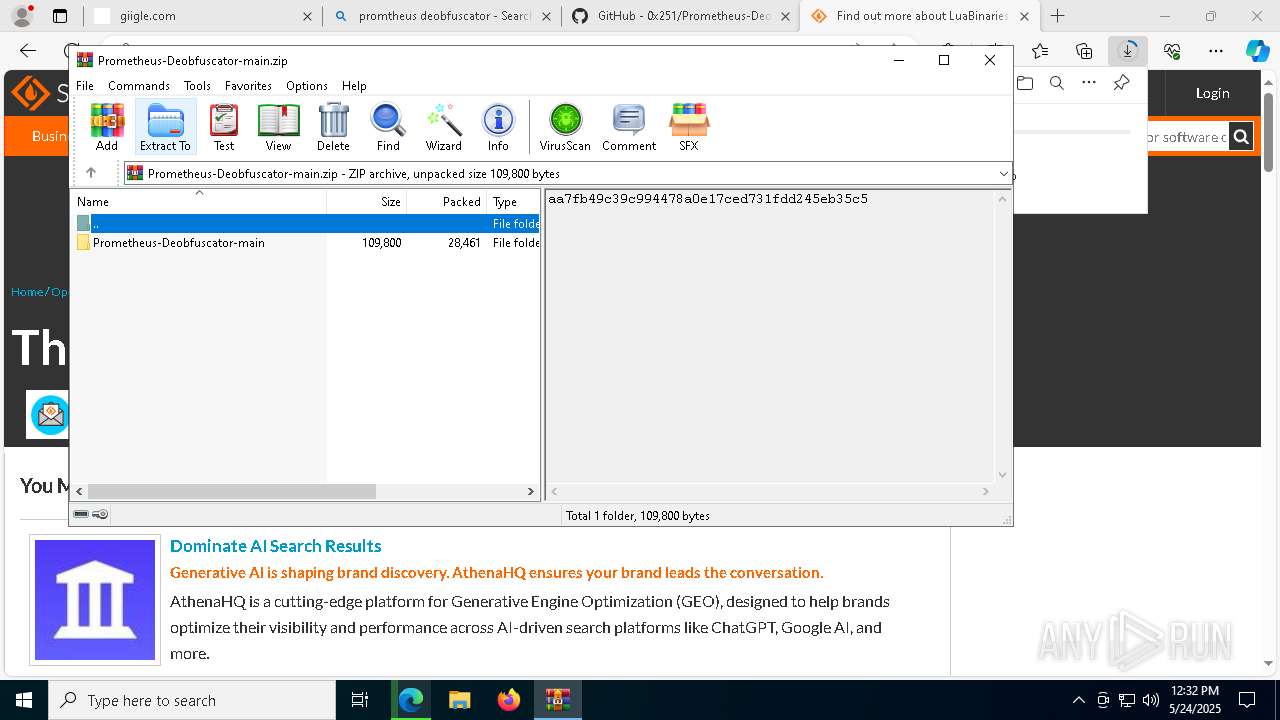1280x720 pixels.
Task: Run VirusScan on the archive
Action: pyautogui.click(x=565, y=127)
